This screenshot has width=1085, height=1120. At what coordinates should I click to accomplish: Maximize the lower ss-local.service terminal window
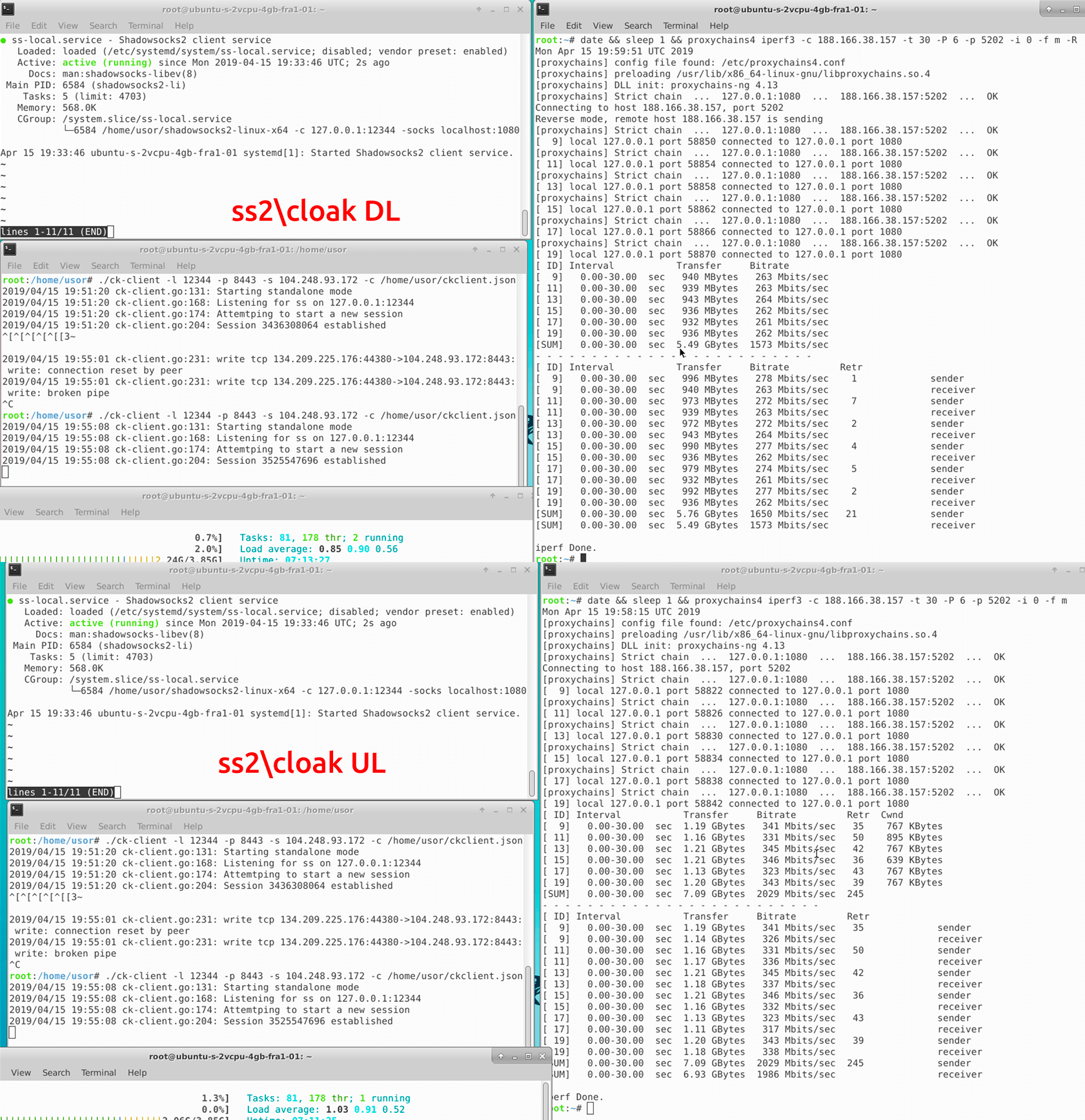tap(514, 570)
